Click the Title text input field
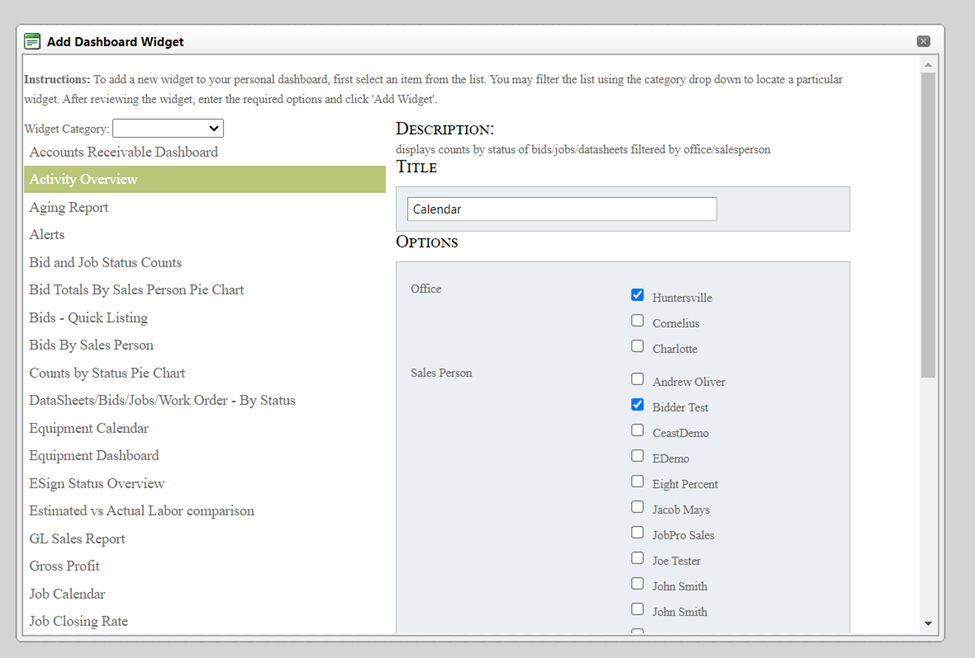975x658 pixels. pyautogui.click(x=561, y=209)
